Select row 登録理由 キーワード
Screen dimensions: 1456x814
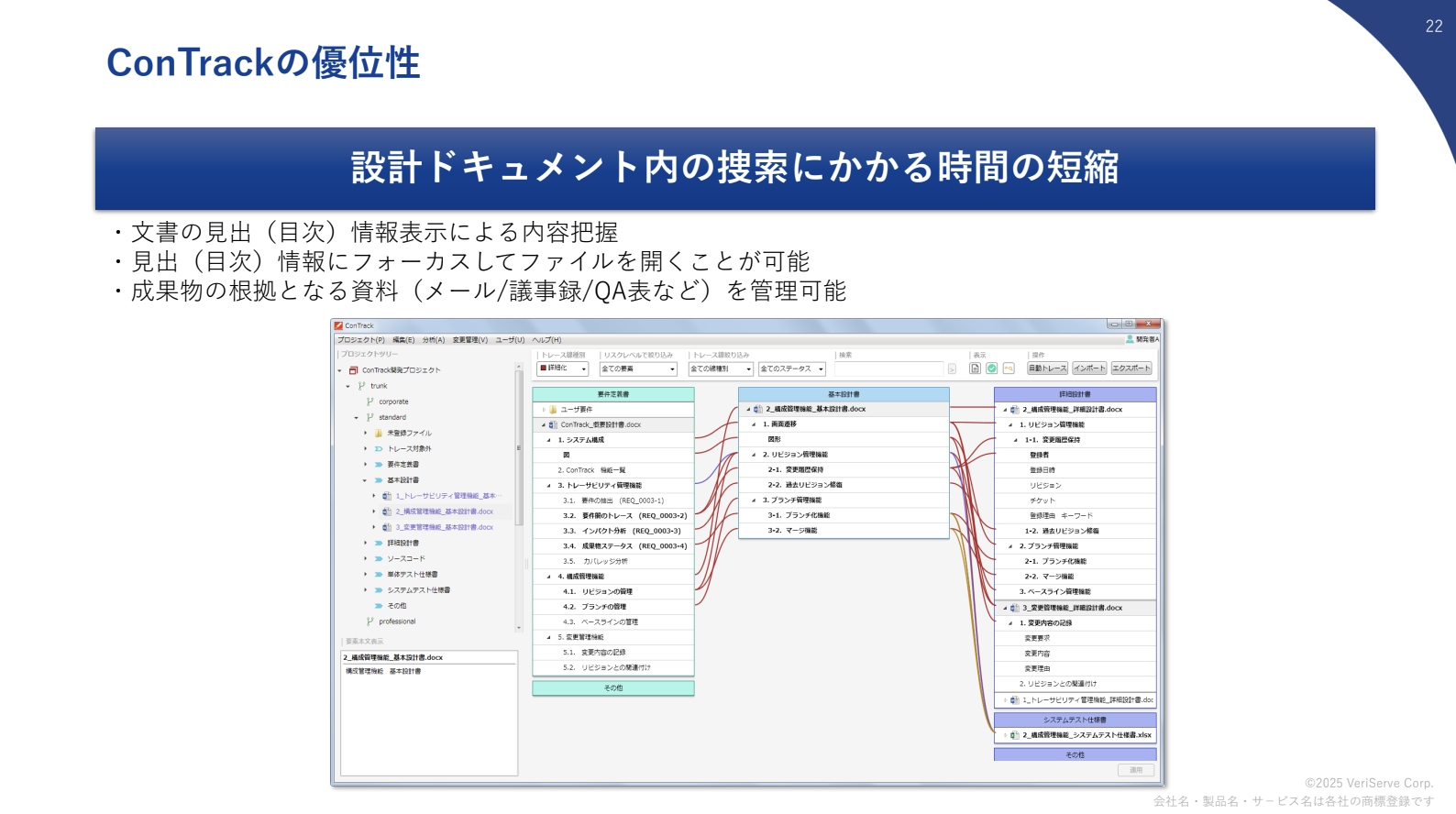click(1075, 516)
